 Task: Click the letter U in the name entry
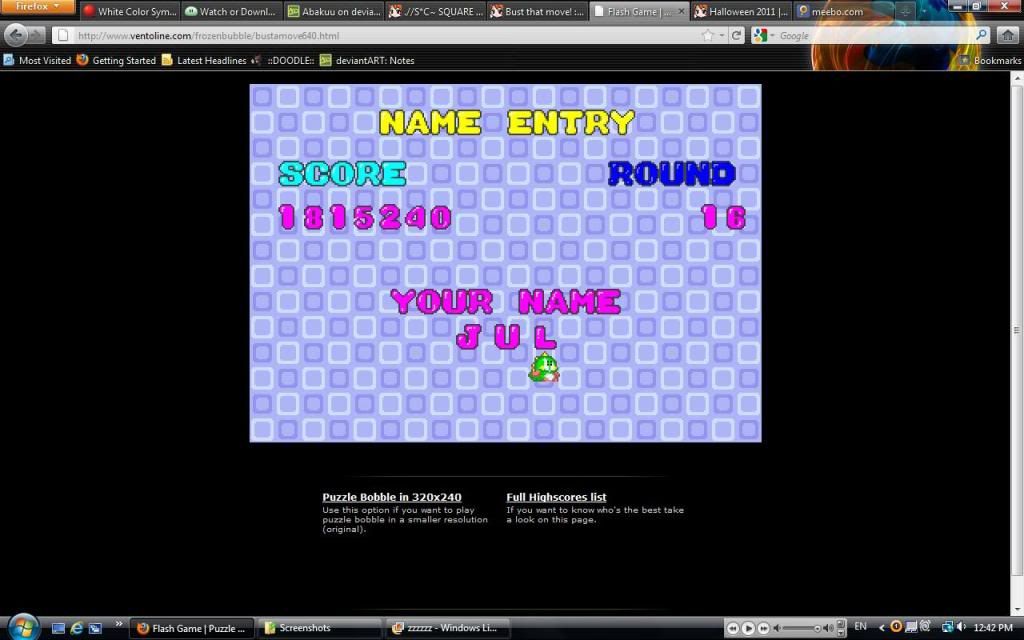(507, 336)
